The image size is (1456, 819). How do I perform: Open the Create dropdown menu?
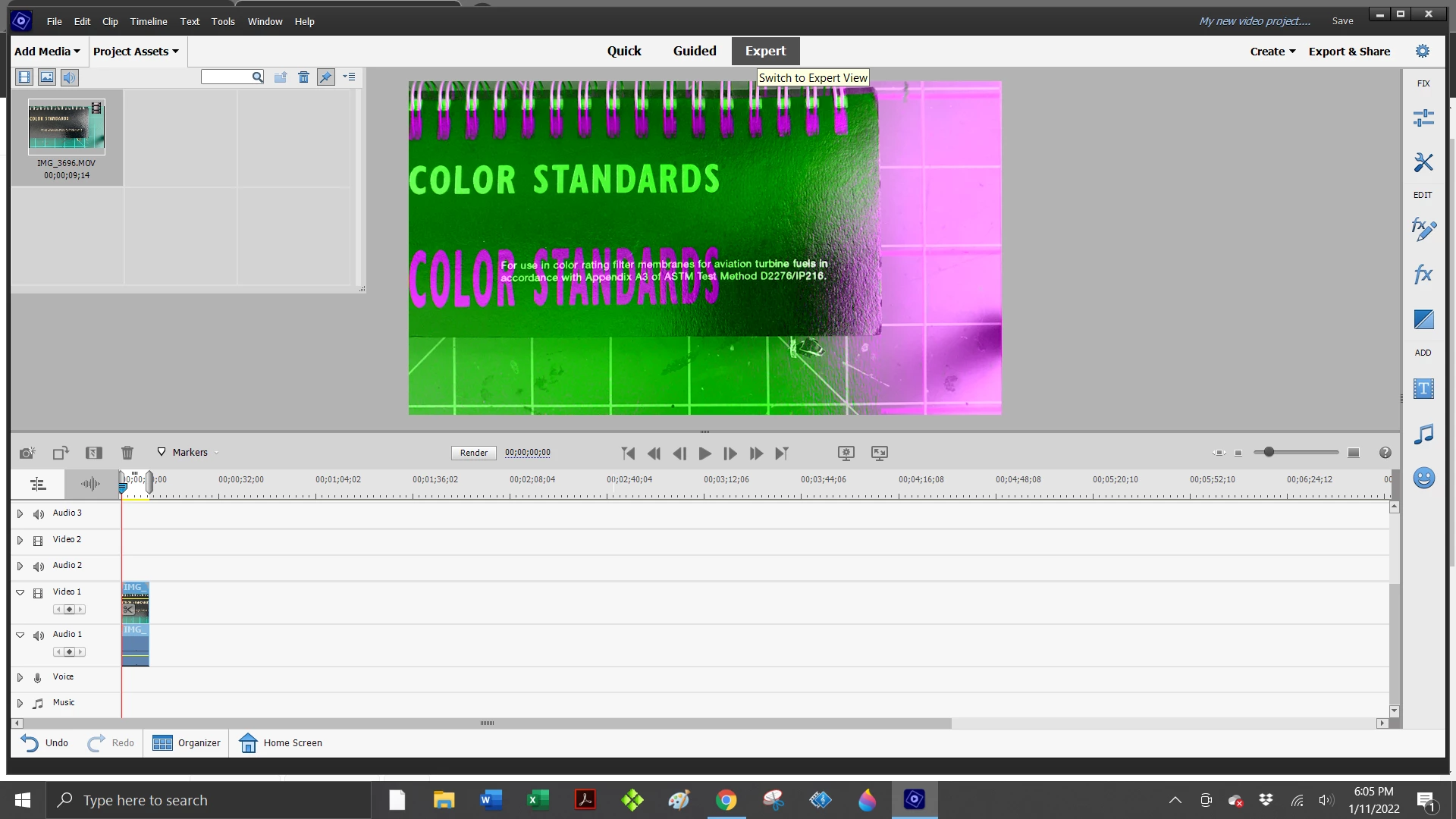tap(1272, 52)
